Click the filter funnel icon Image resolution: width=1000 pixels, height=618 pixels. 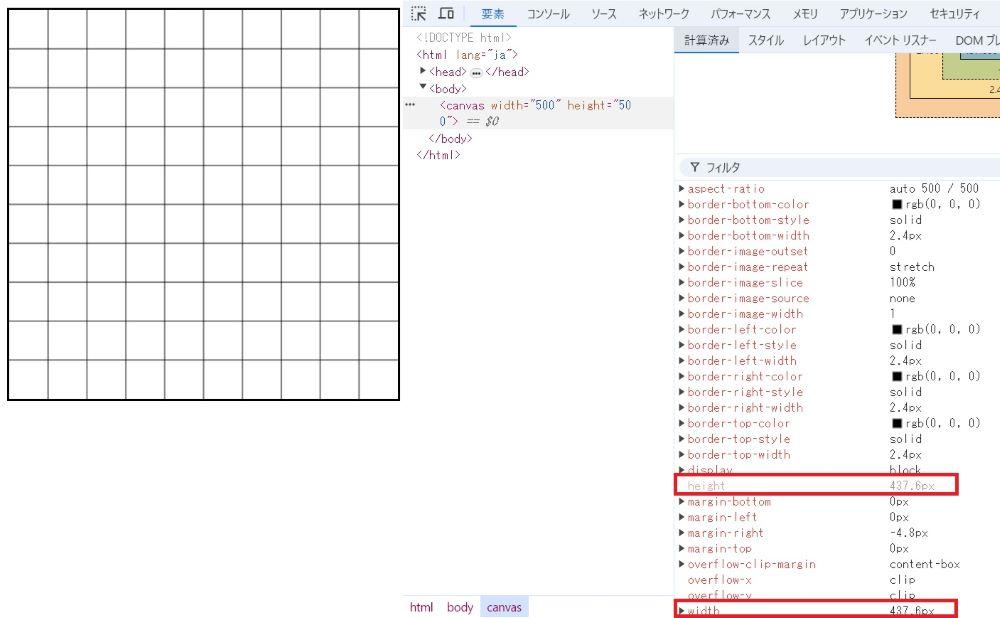point(695,167)
